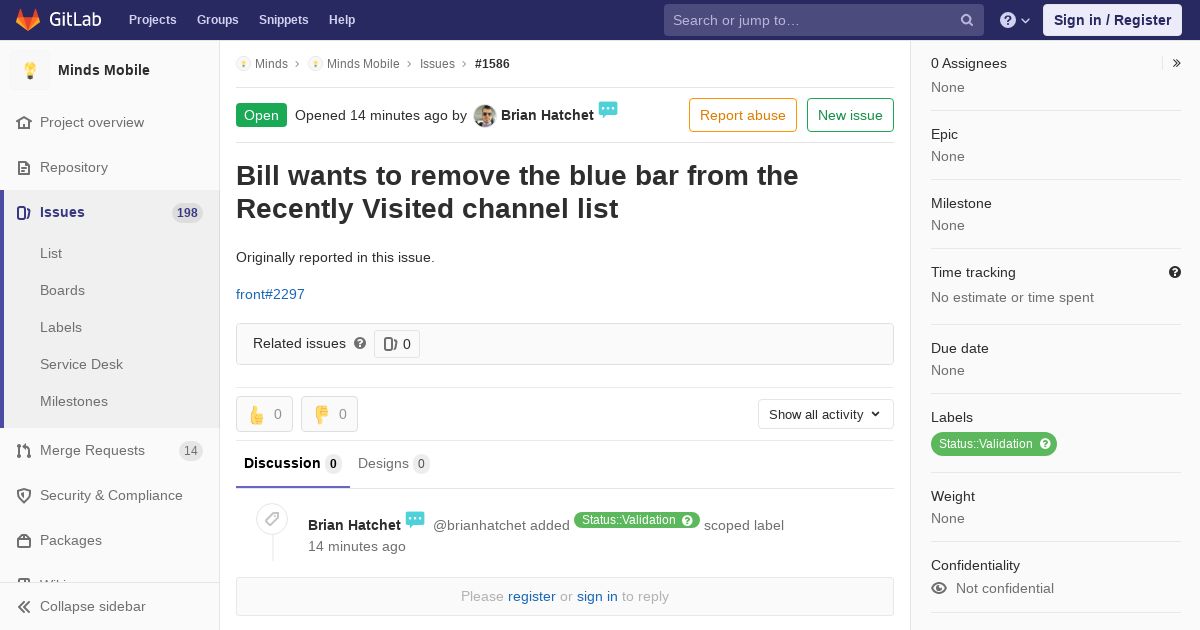Open the Help question mark menu
This screenshot has height=630, width=1200.
point(1015,20)
